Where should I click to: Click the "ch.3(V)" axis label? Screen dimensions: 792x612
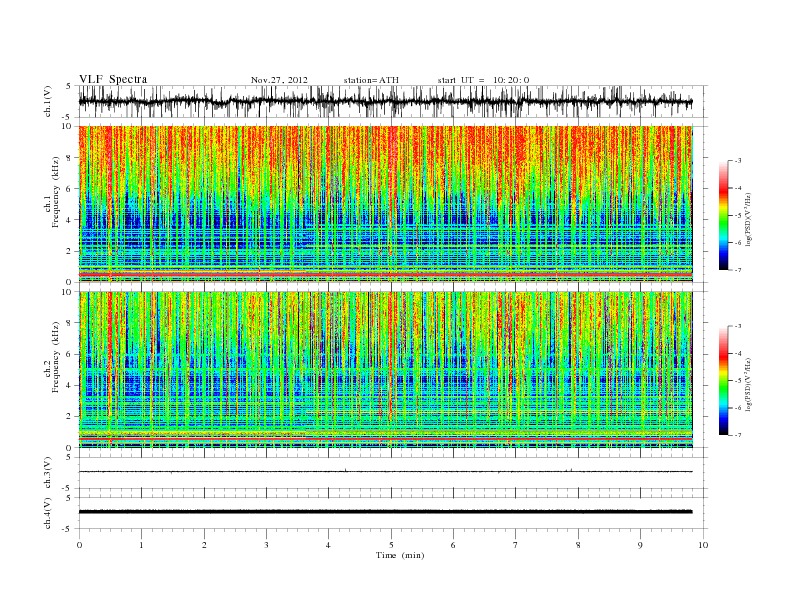tap(48, 473)
